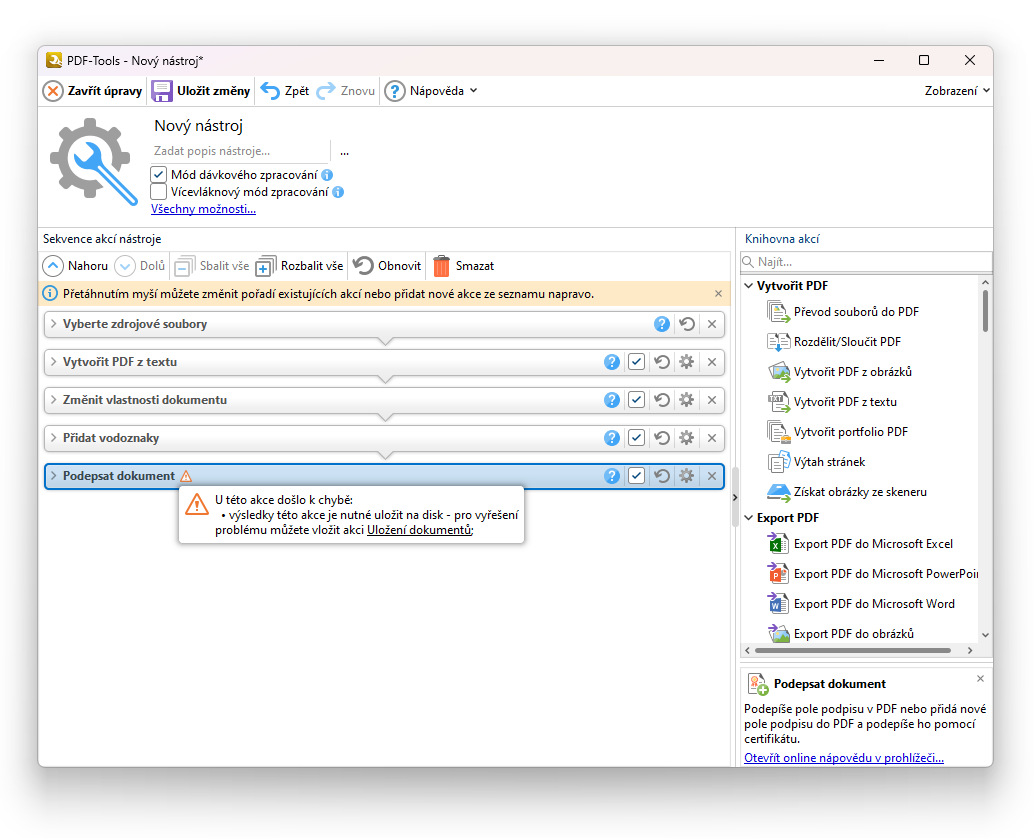Remove the Přidat vodoznaky action

pyautogui.click(x=712, y=438)
